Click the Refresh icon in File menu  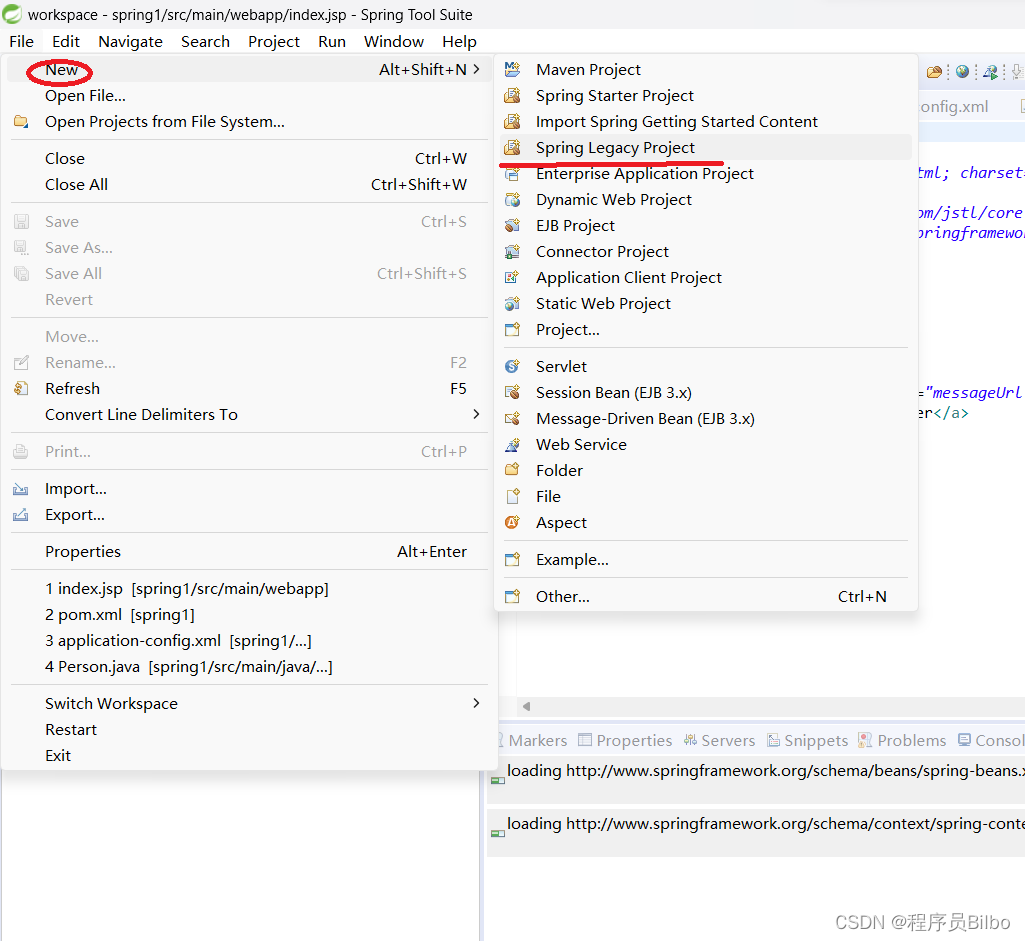click(x=21, y=389)
